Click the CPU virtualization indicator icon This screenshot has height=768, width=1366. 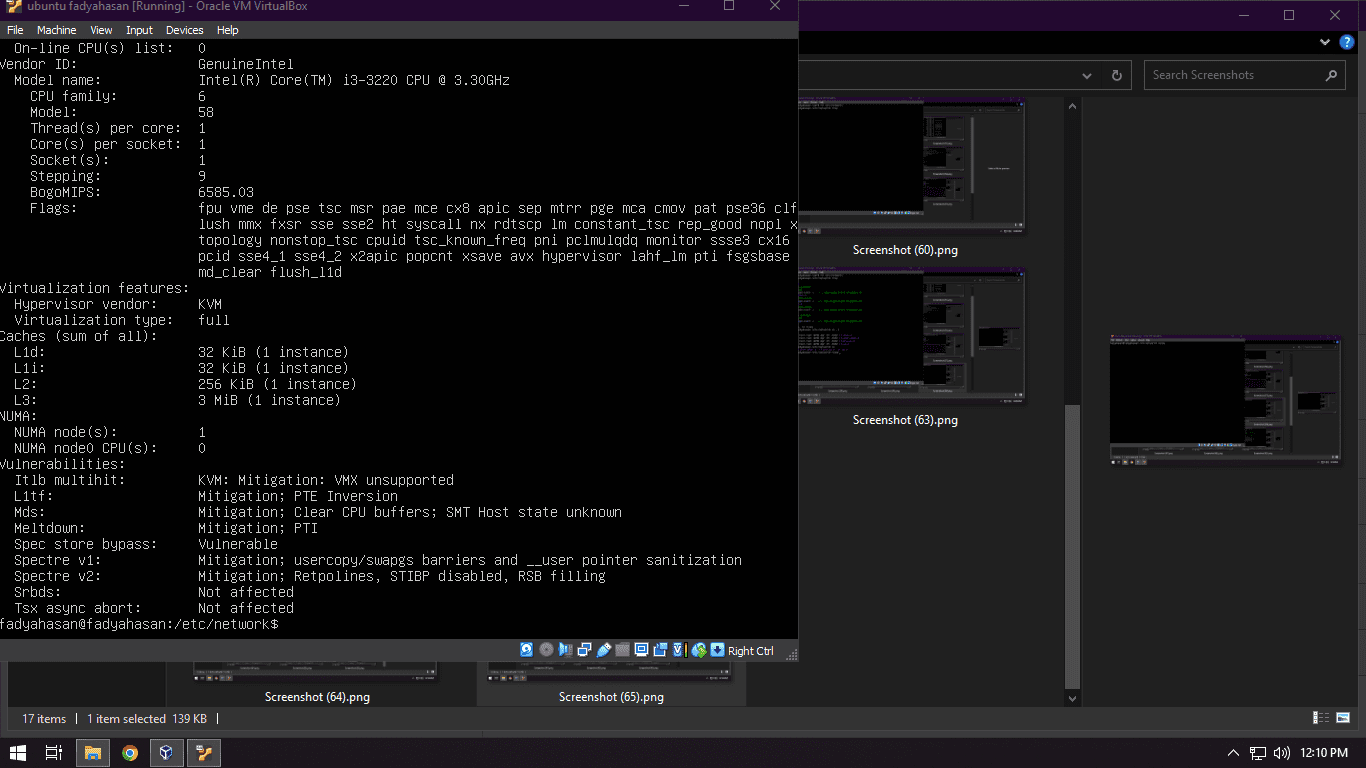[x=680, y=650]
